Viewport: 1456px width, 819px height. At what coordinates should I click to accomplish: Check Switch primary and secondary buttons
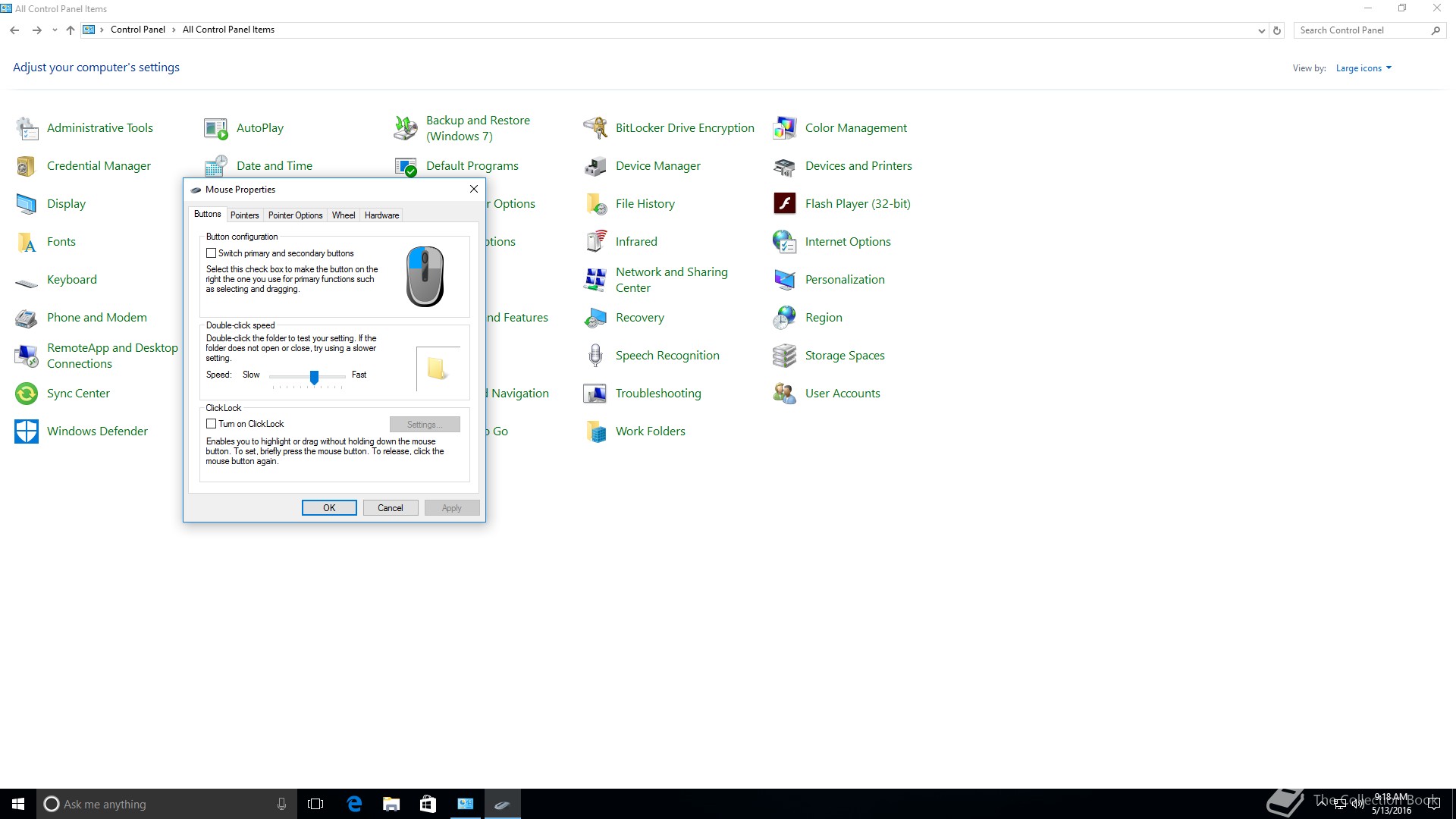click(212, 253)
